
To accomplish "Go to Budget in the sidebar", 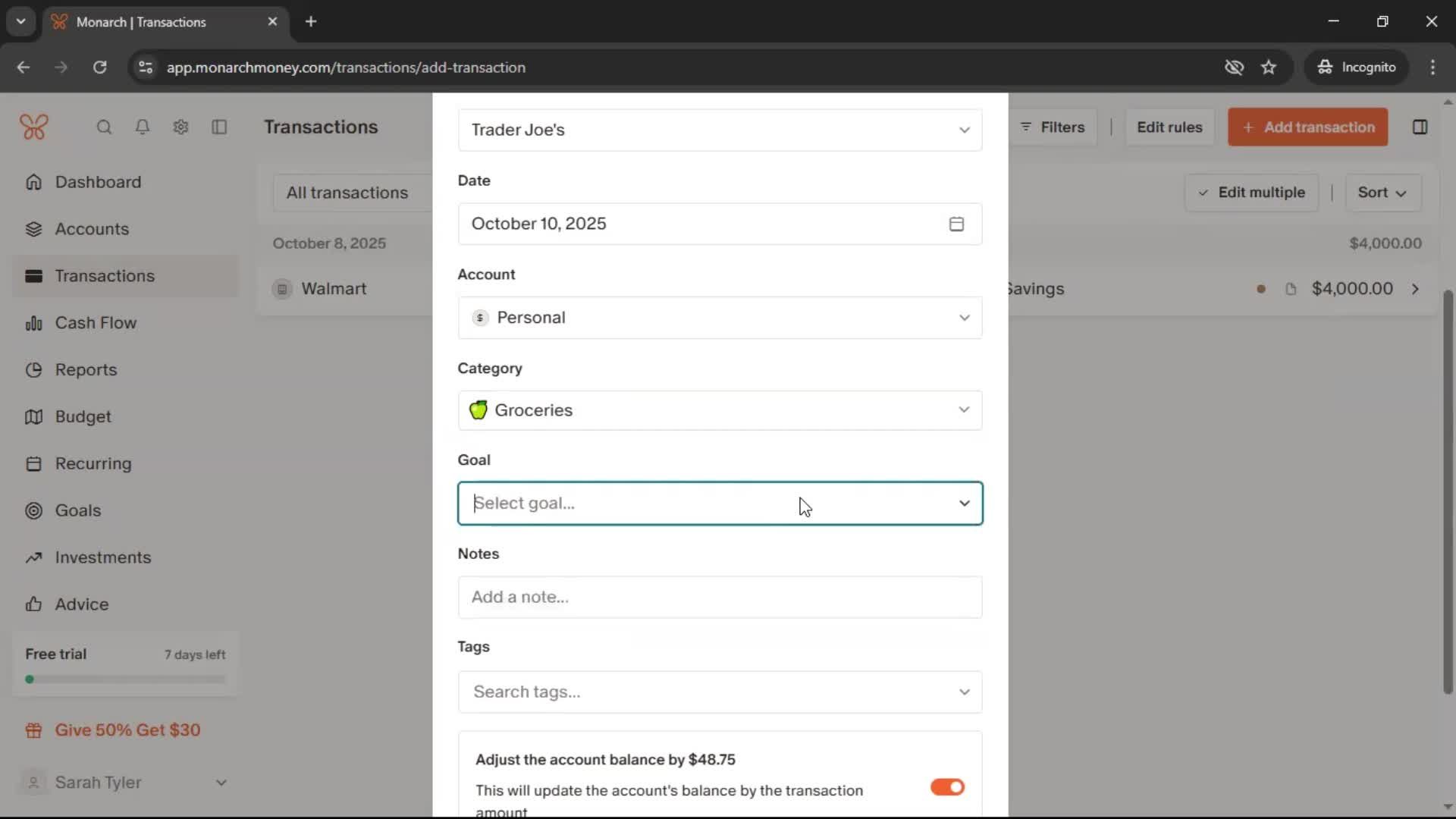I will (x=83, y=417).
